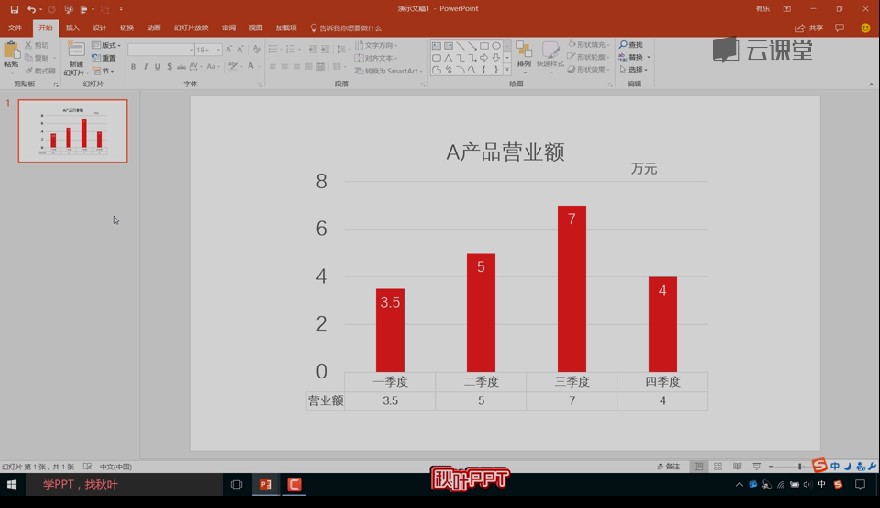Click the Copy button
The height and width of the screenshot is (508, 880).
pos(37,58)
